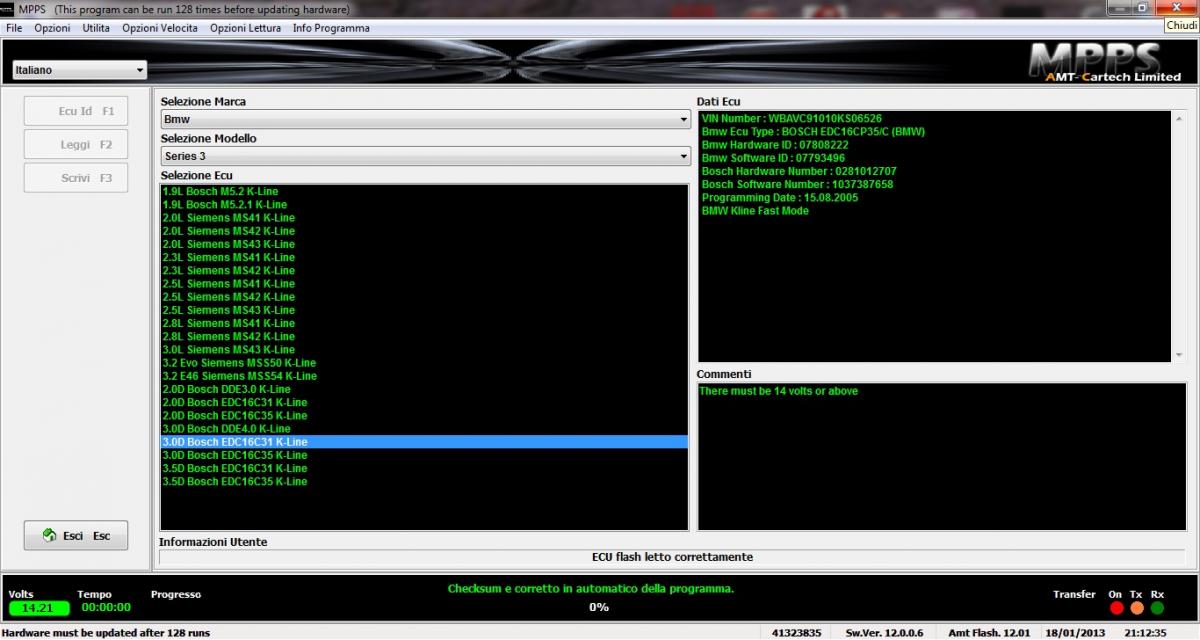1200x640 pixels.
Task: Select 1.9L Bosch M5.2.1 K-Line
Action: click(424, 204)
